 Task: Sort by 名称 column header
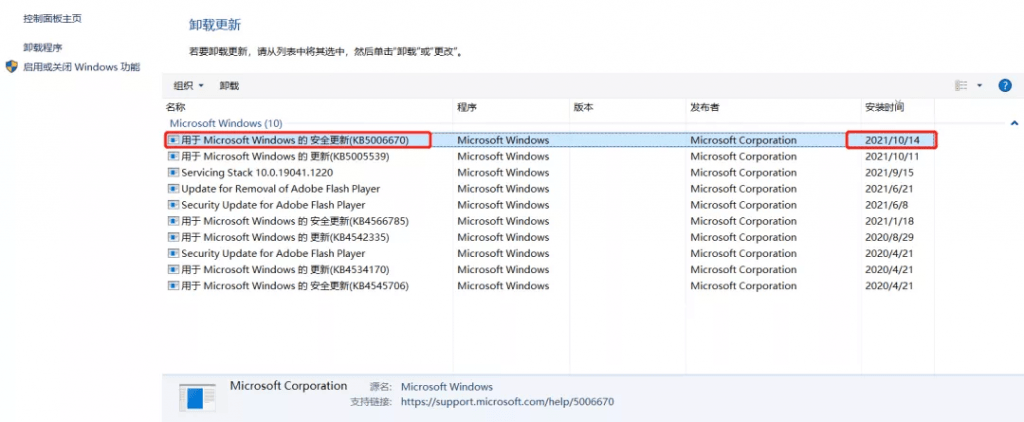[176, 107]
